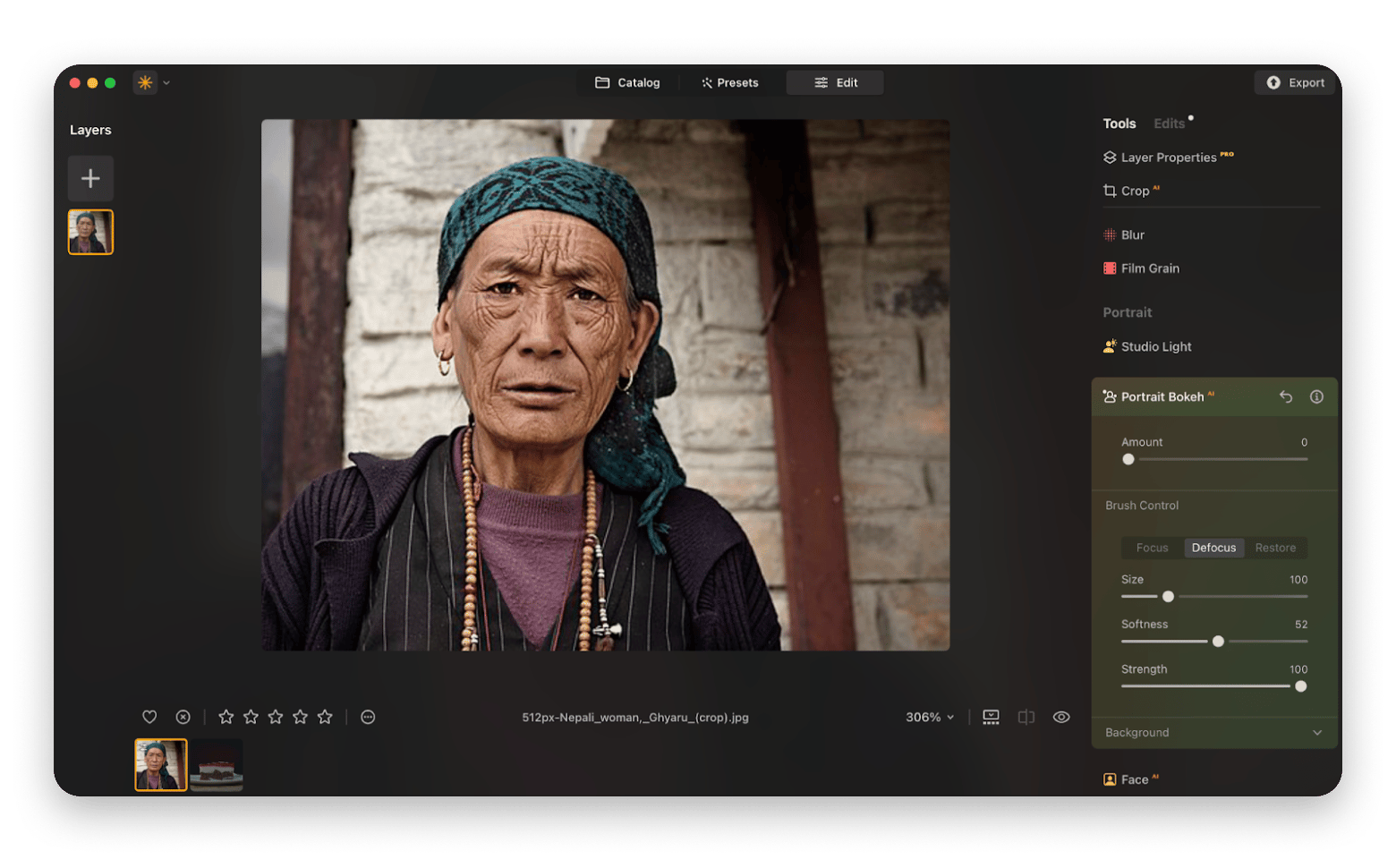Select the Studio Light portrait tool

tap(1156, 346)
